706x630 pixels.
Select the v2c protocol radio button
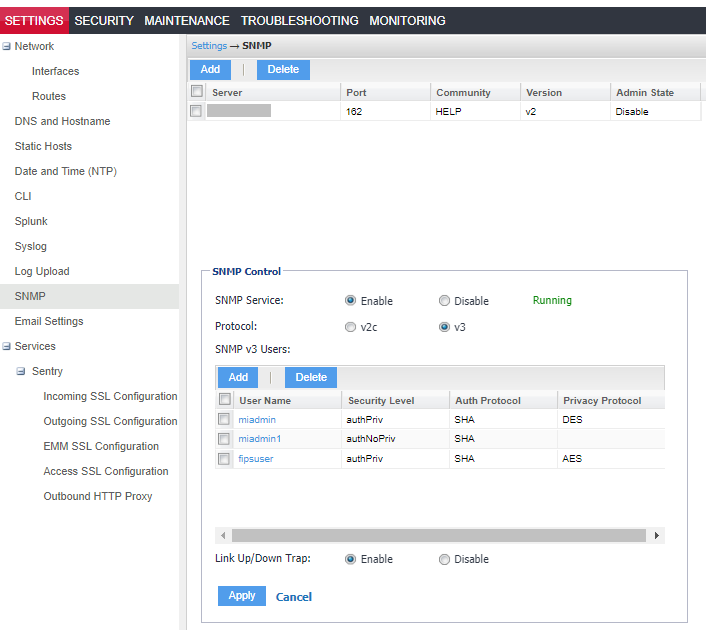point(350,327)
